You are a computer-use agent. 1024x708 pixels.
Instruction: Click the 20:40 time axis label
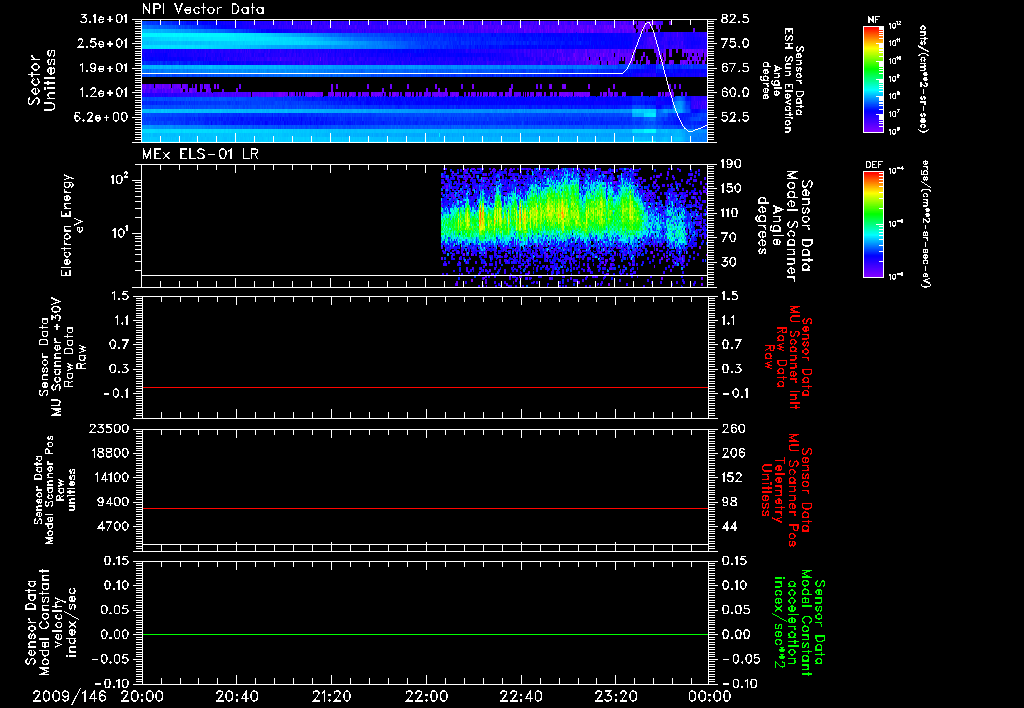pyautogui.click(x=237, y=695)
